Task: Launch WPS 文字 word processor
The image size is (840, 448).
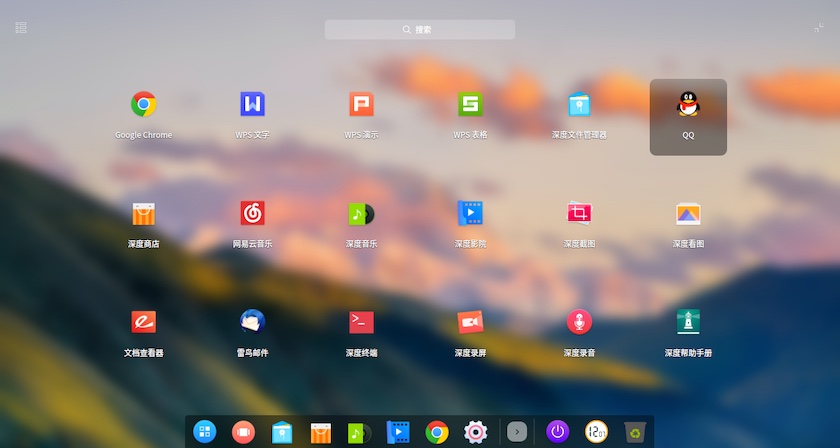Action: click(252, 104)
